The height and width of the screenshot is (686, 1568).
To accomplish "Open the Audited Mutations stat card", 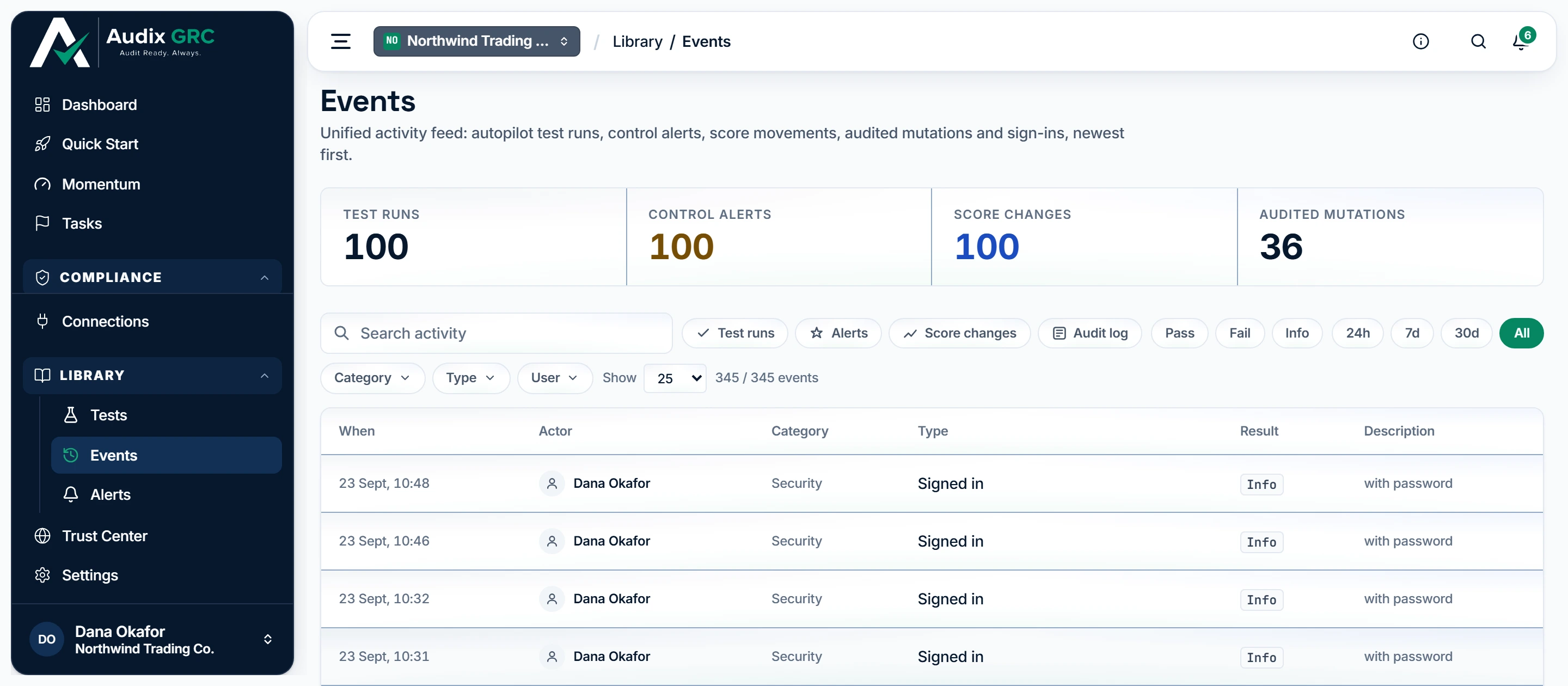I will point(1391,236).
